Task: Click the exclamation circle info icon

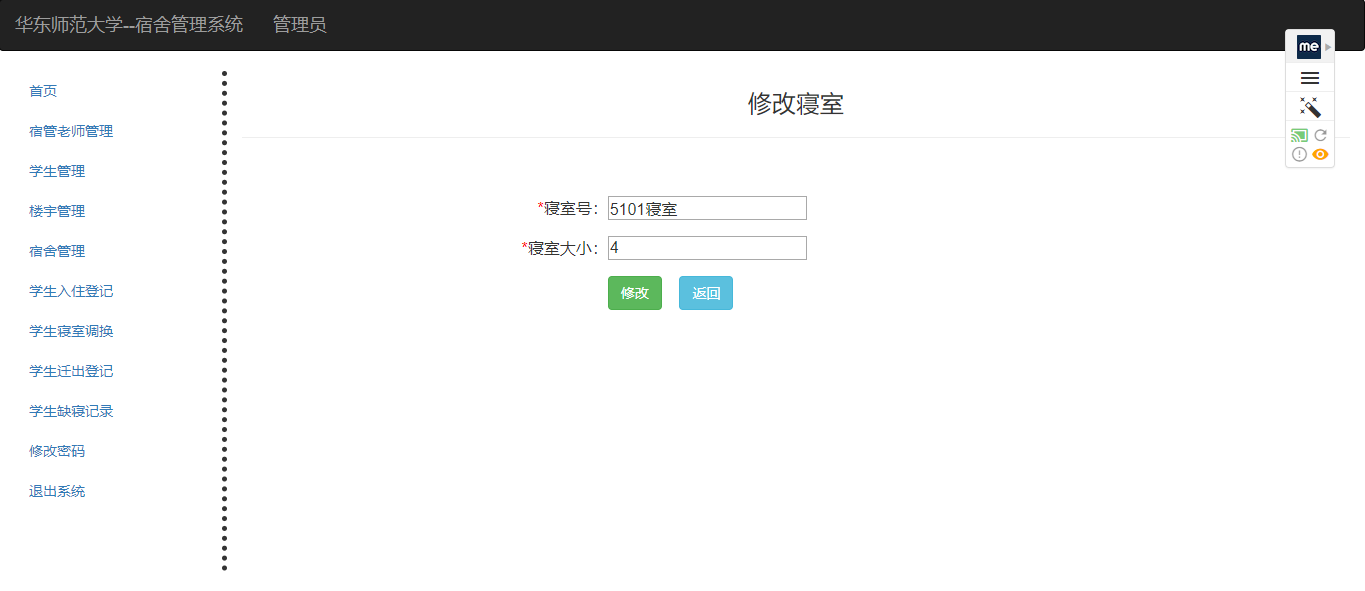Action: [1299, 154]
